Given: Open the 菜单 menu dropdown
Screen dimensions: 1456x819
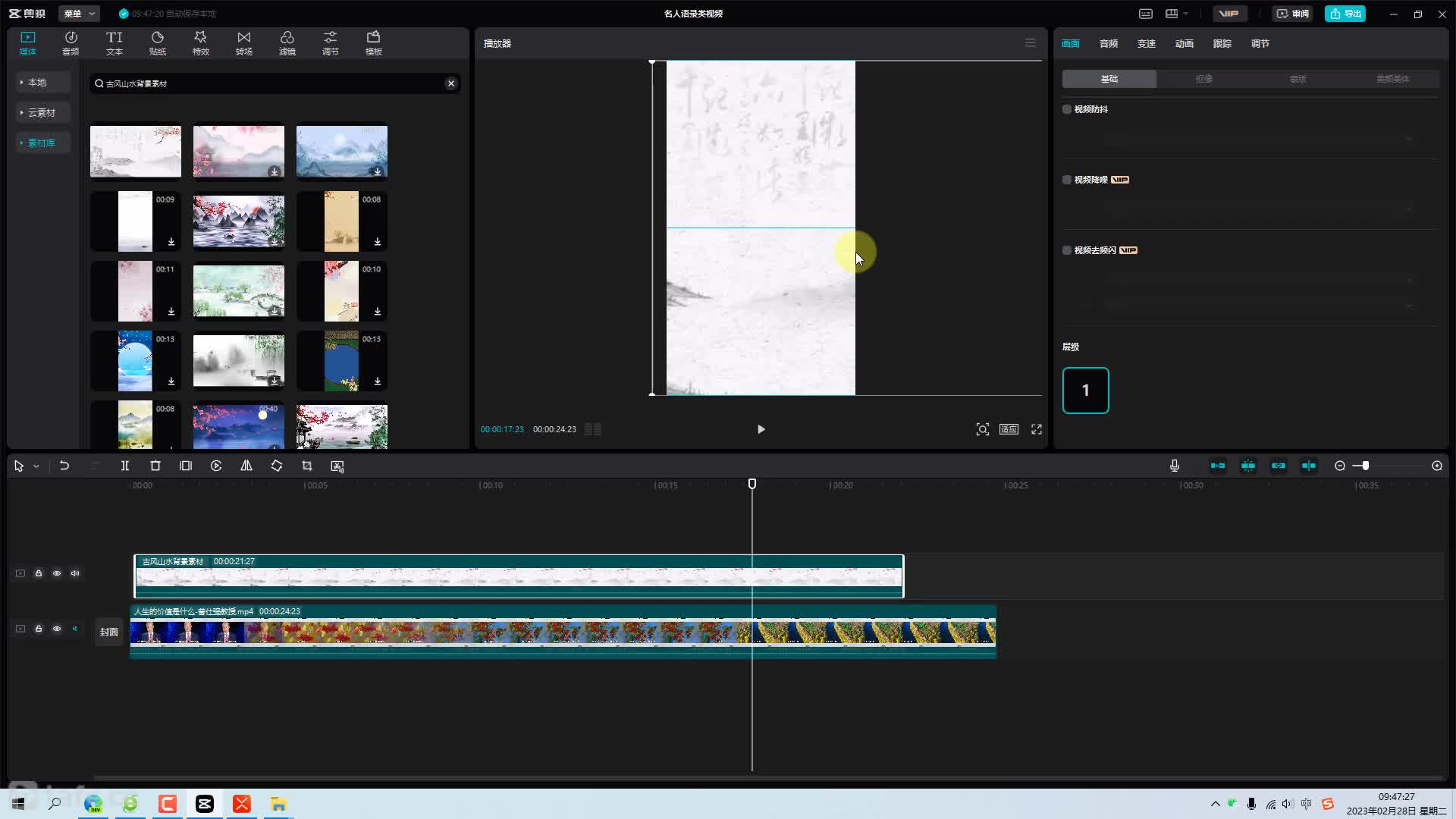Looking at the screenshot, I should pyautogui.click(x=79, y=14).
